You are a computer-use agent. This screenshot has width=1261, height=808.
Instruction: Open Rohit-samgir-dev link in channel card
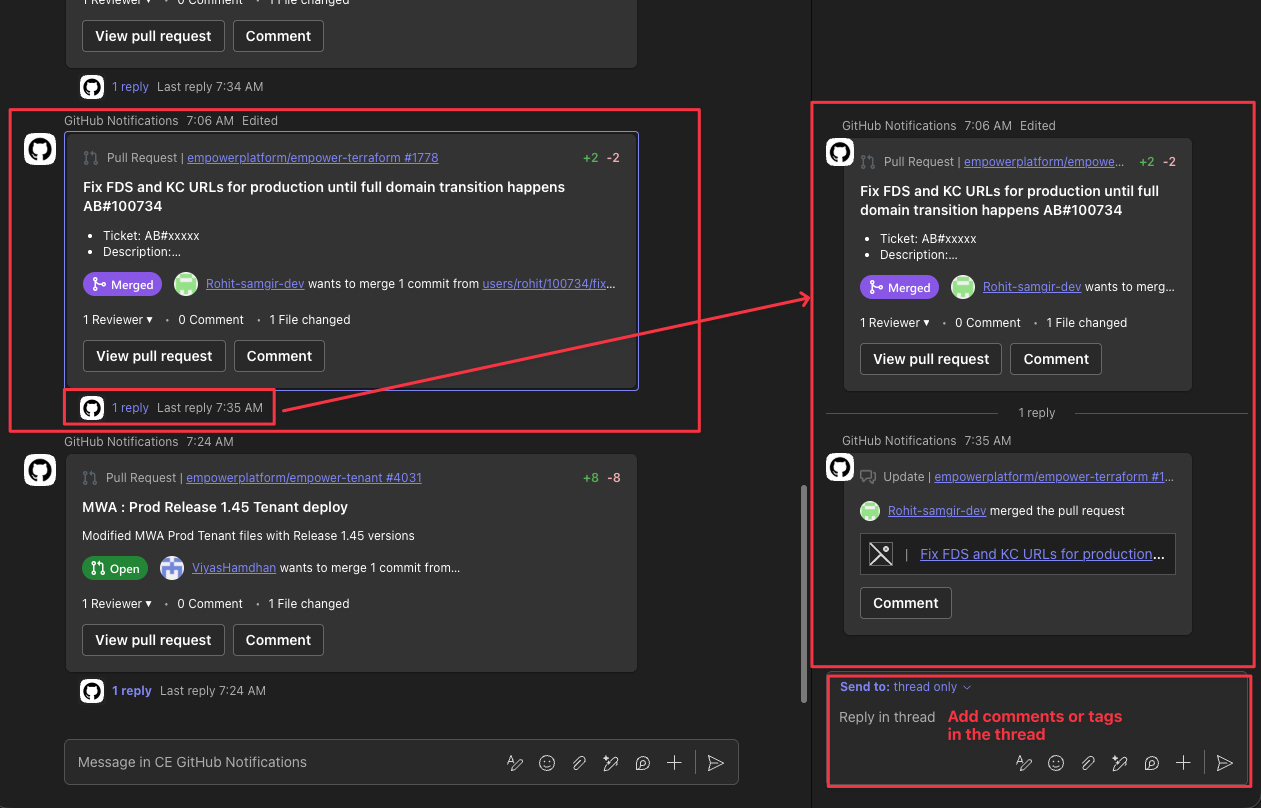click(x=255, y=284)
